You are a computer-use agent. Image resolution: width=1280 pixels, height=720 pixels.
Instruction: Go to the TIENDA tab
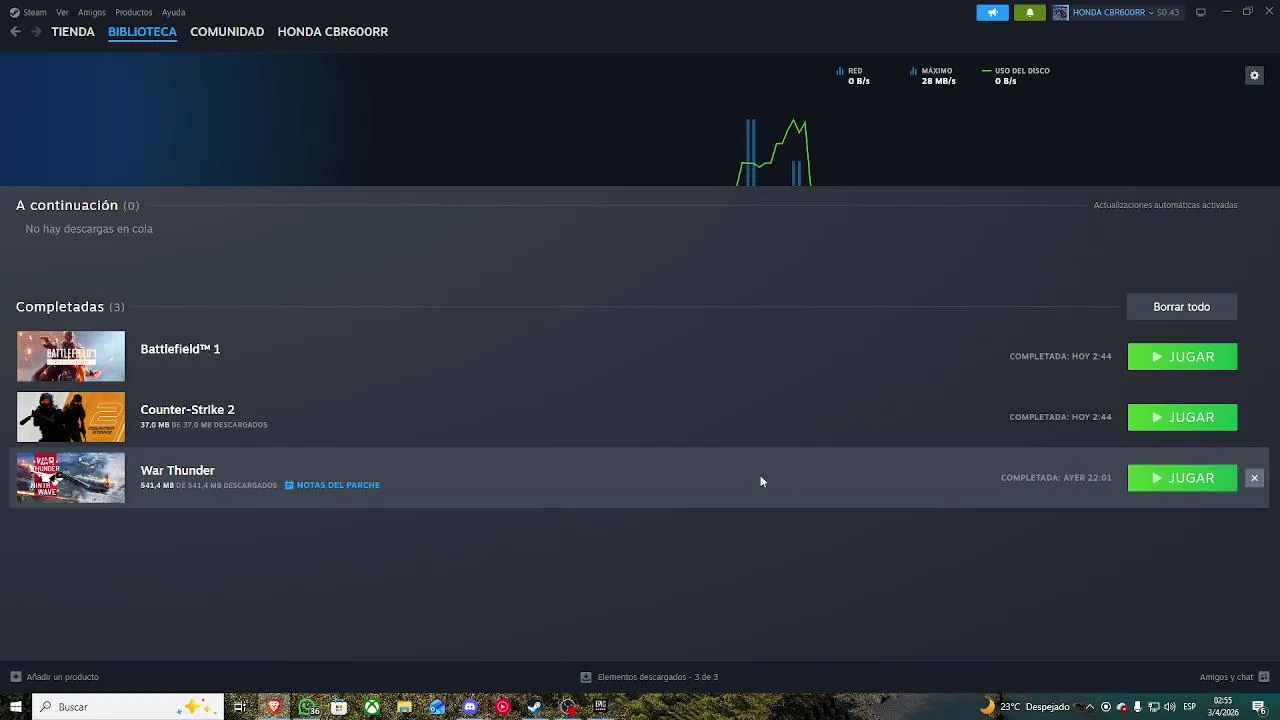point(73,32)
